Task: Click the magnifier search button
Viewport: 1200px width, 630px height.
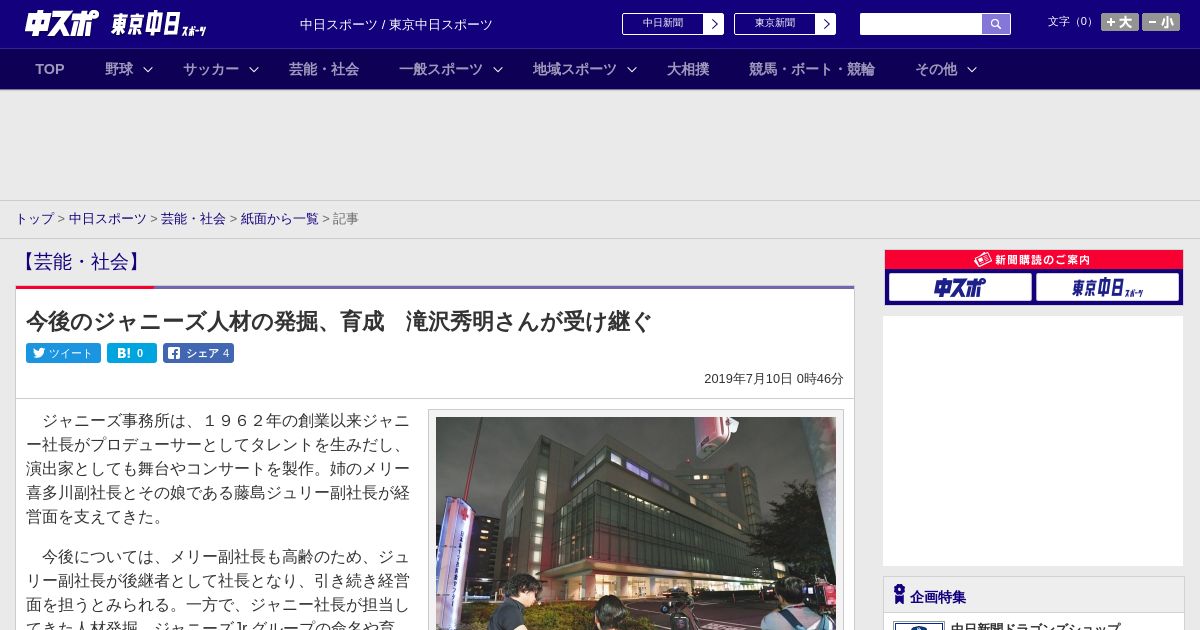Action: coord(996,24)
